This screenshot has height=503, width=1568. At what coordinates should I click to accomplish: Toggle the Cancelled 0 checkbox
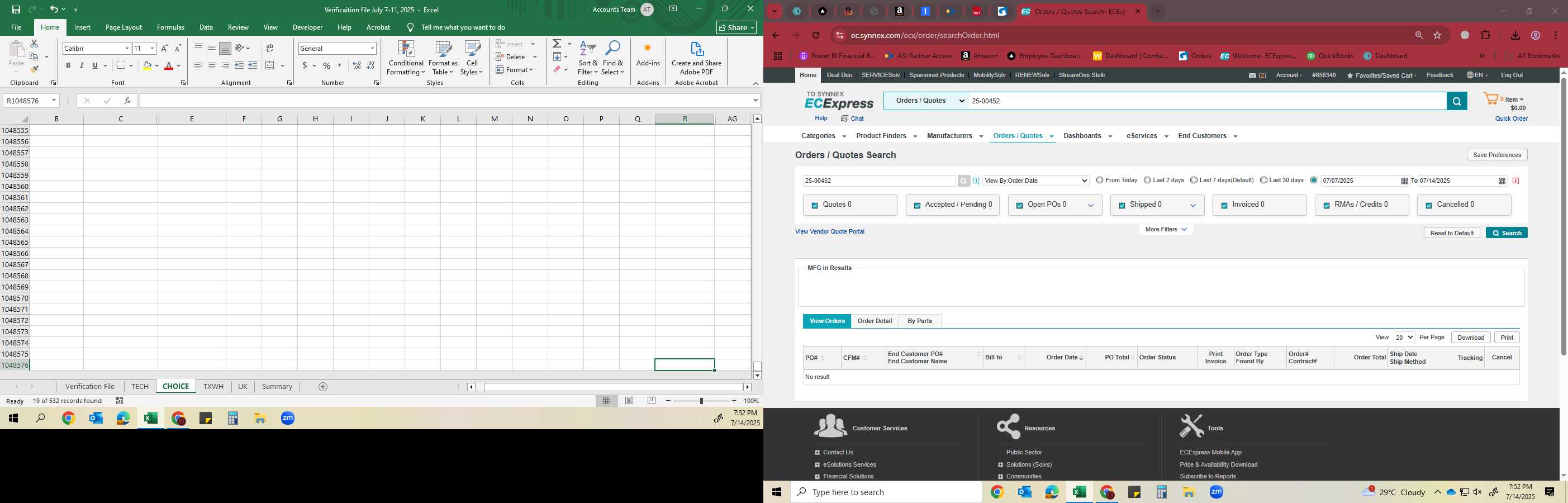[1429, 206]
